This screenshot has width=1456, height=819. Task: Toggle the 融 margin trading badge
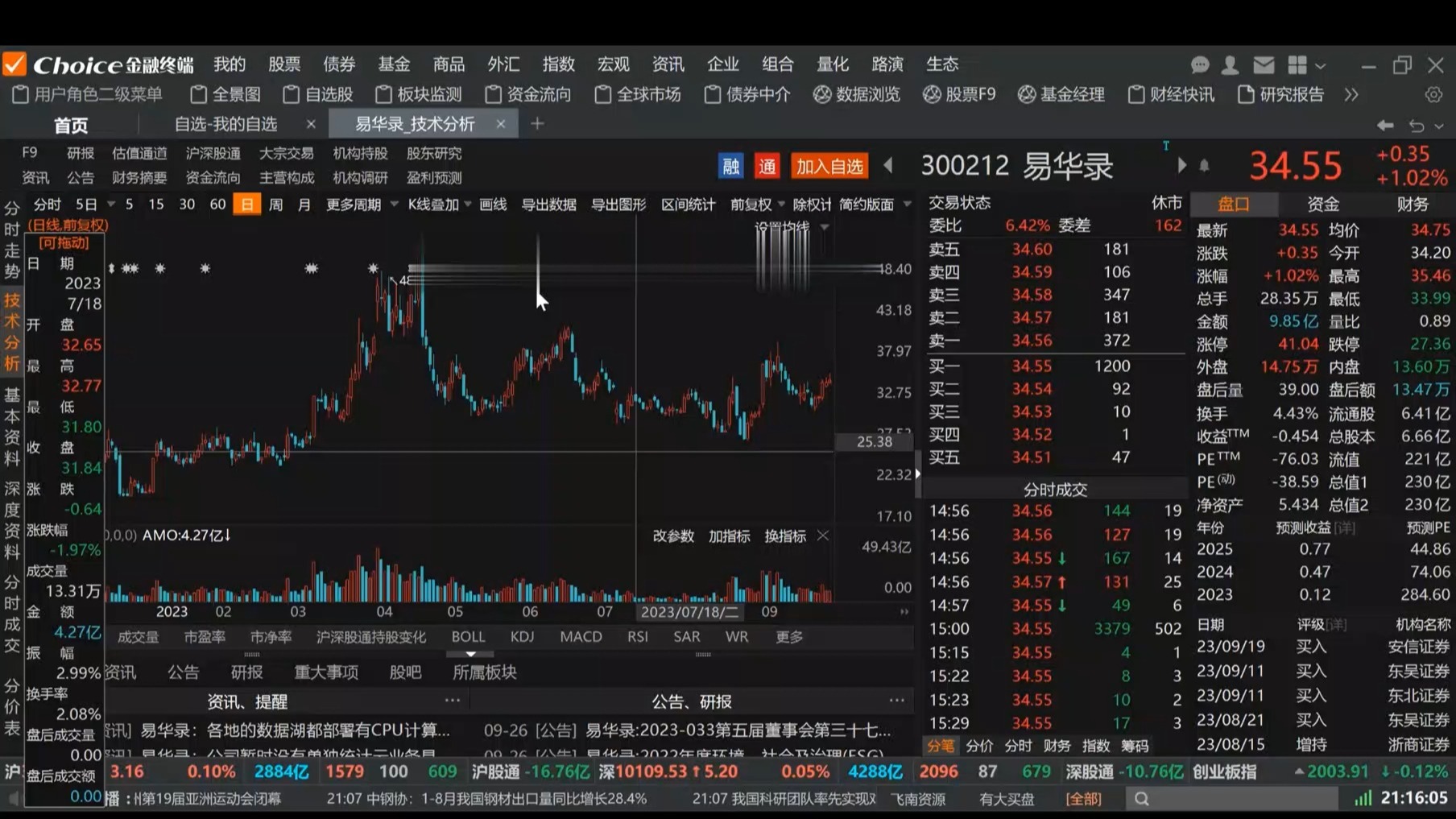pyautogui.click(x=730, y=166)
